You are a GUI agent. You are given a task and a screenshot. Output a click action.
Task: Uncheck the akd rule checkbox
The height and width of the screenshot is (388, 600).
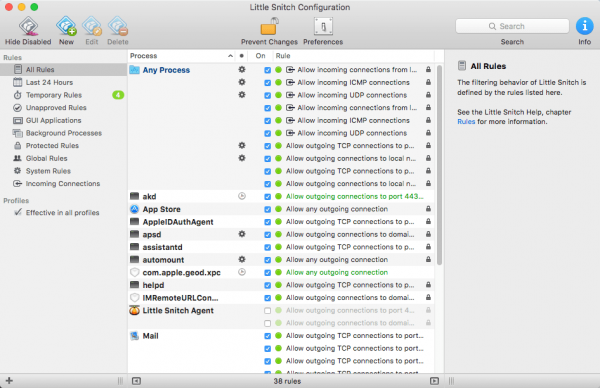(267, 196)
